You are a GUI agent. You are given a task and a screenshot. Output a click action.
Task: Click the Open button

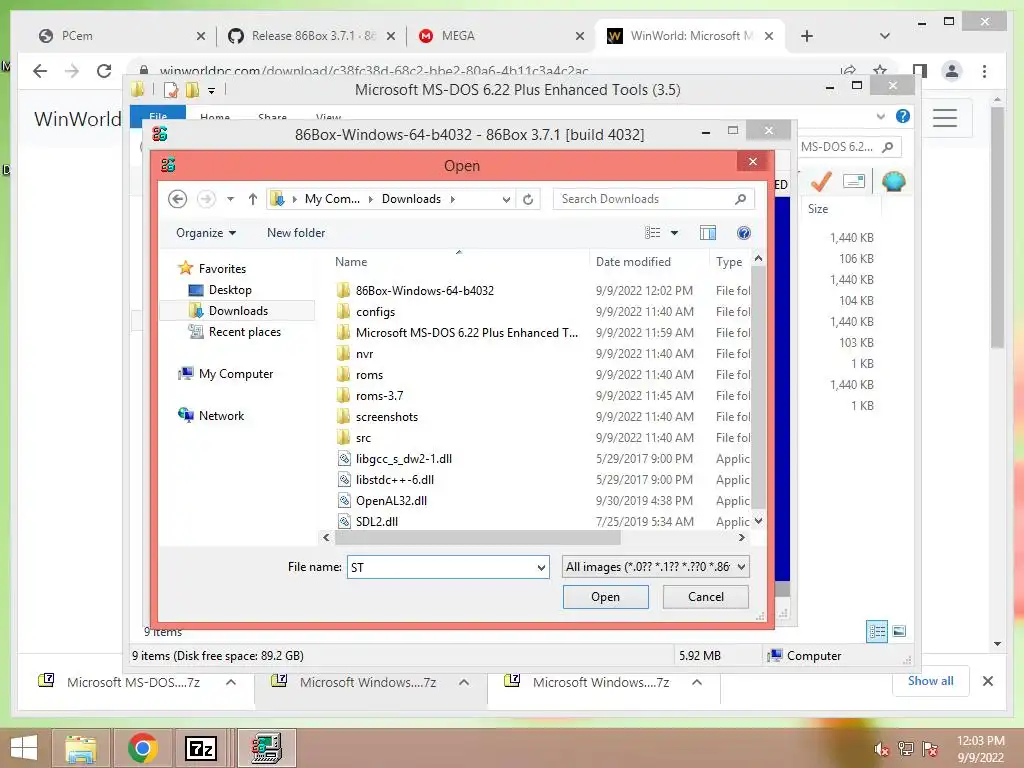(605, 597)
